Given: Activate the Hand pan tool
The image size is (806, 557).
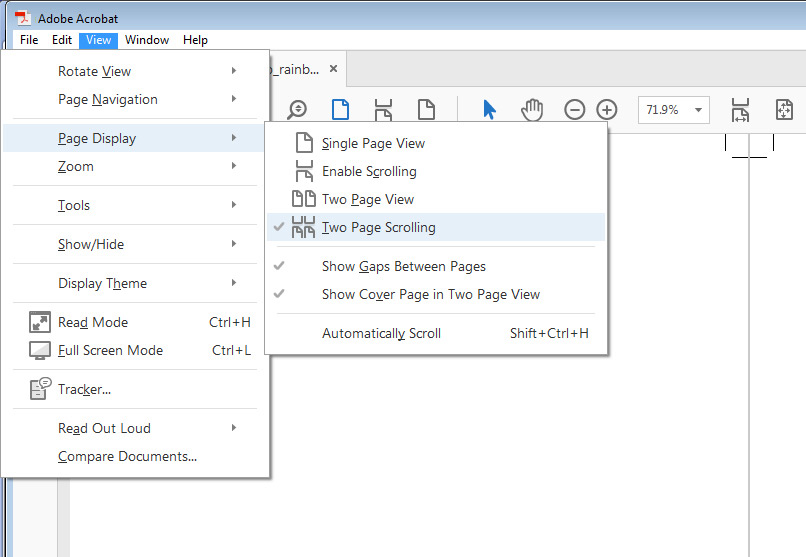Looking at the screenshot, I should pos(531,110).
